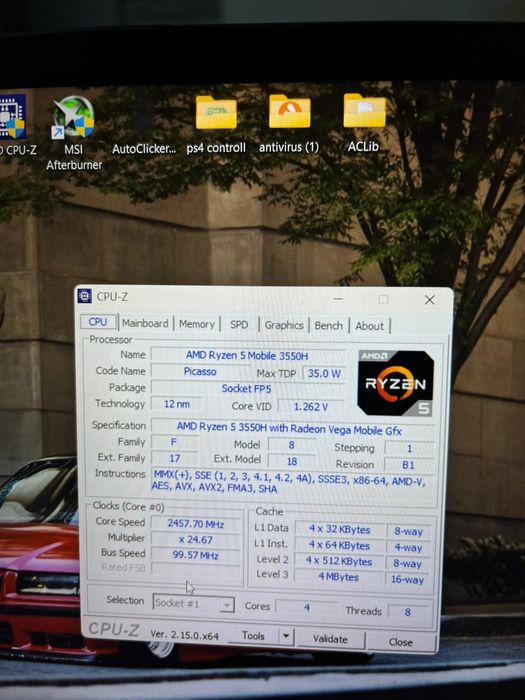The width and height of the screenshot is (525, 700).
Task: Click the Tools button
Action: click(x=253, y=635)
